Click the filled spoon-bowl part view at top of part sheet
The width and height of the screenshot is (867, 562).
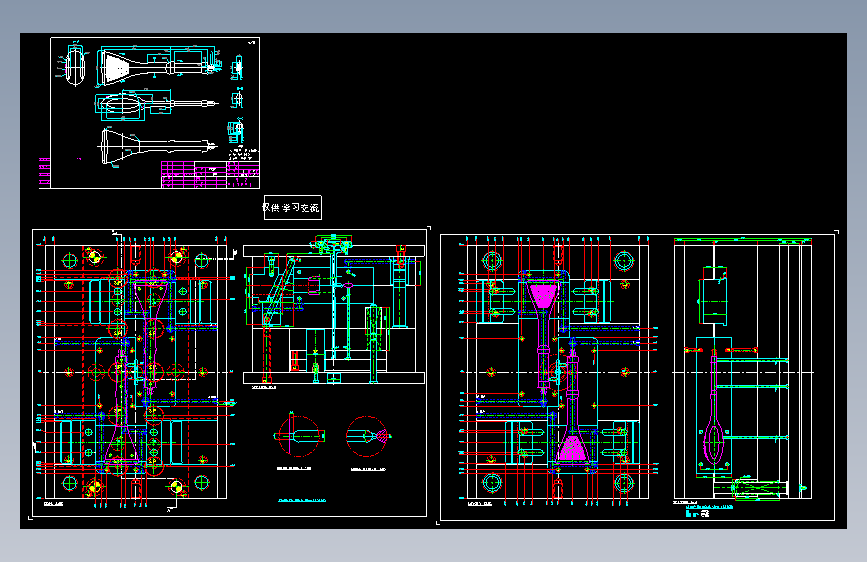point(159,66)
